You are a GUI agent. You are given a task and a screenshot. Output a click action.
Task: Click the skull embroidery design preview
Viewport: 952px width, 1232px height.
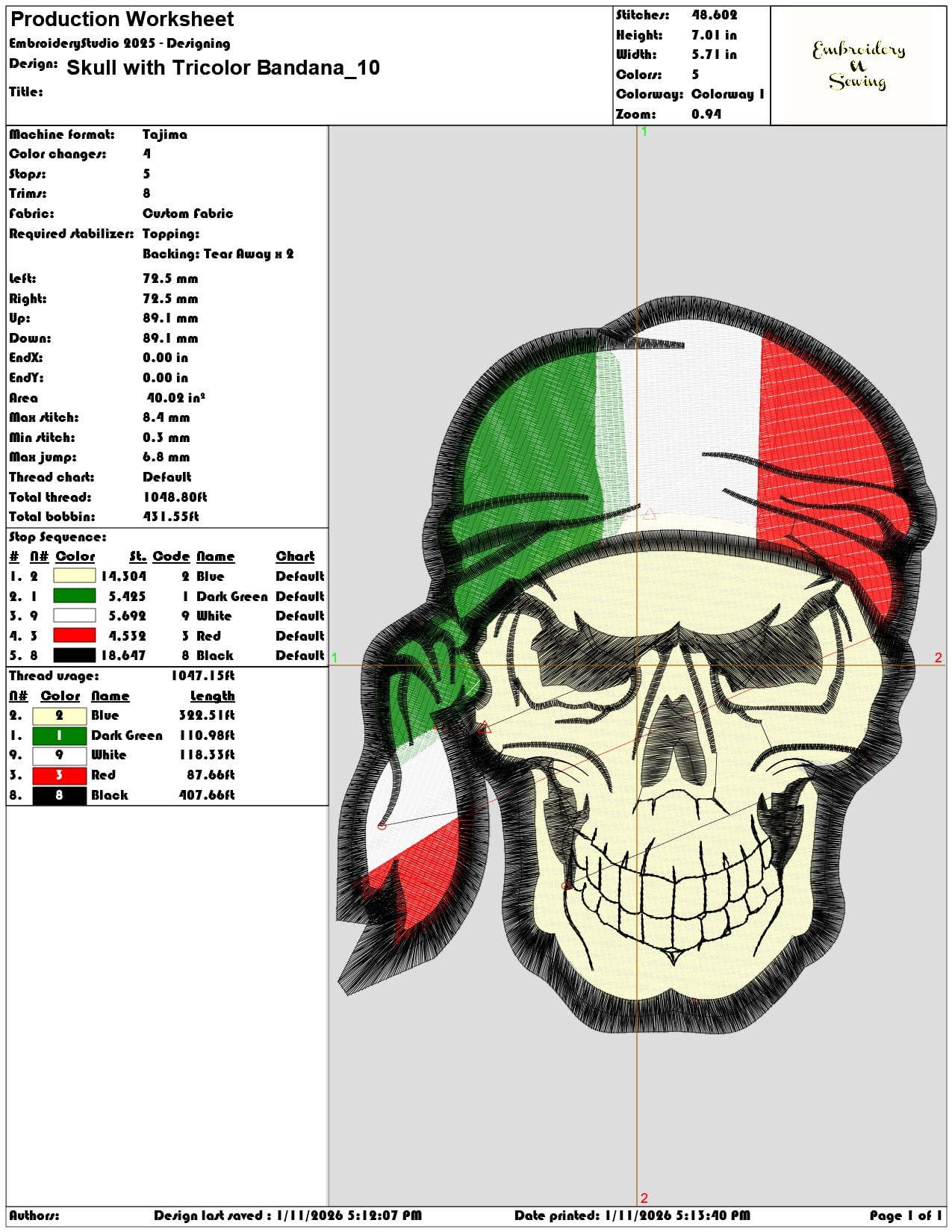coord(637,665)
